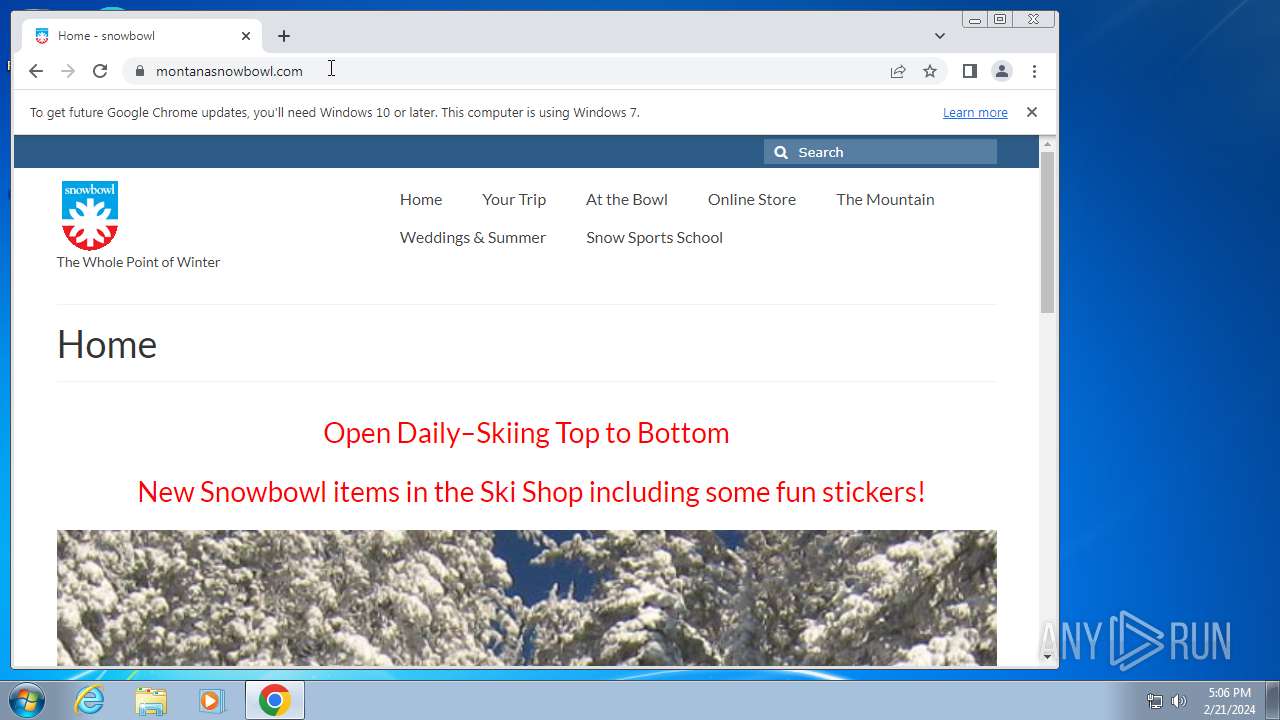Launch Internet Explorer from taskbar

[x=90, y=701]
